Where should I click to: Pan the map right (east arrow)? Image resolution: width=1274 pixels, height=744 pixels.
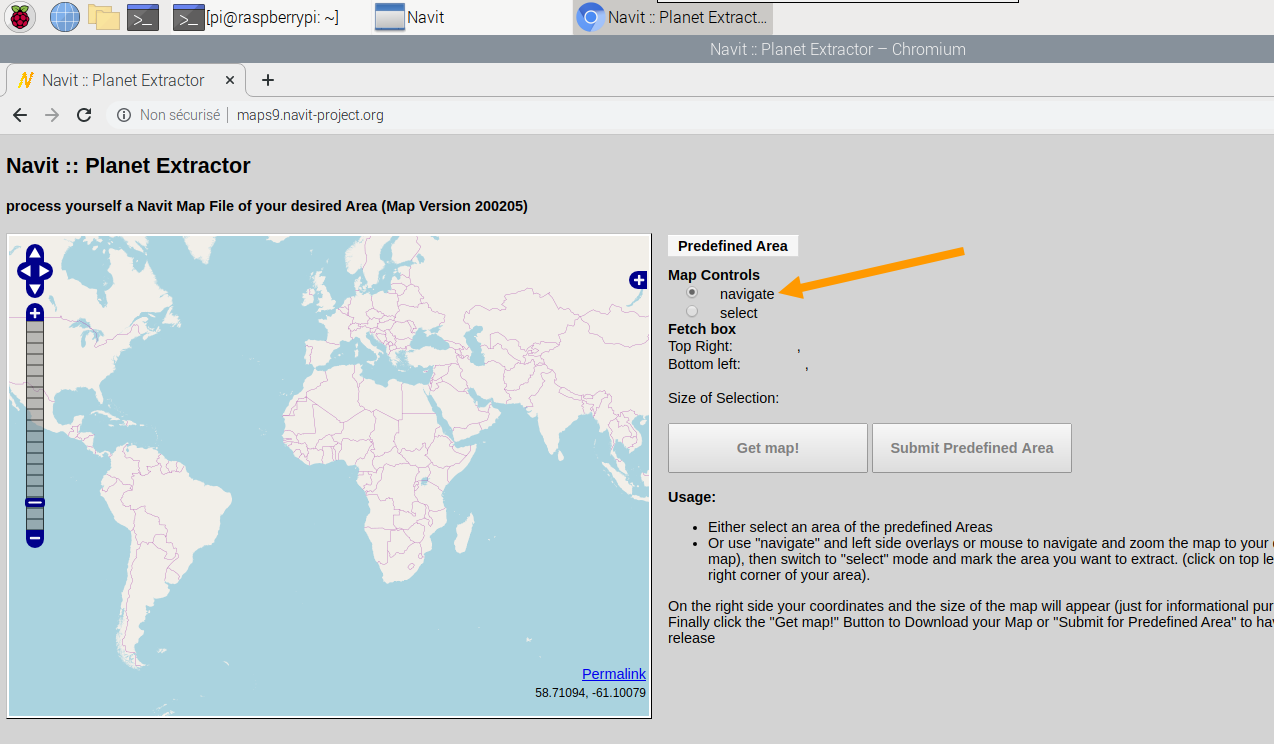45,271
